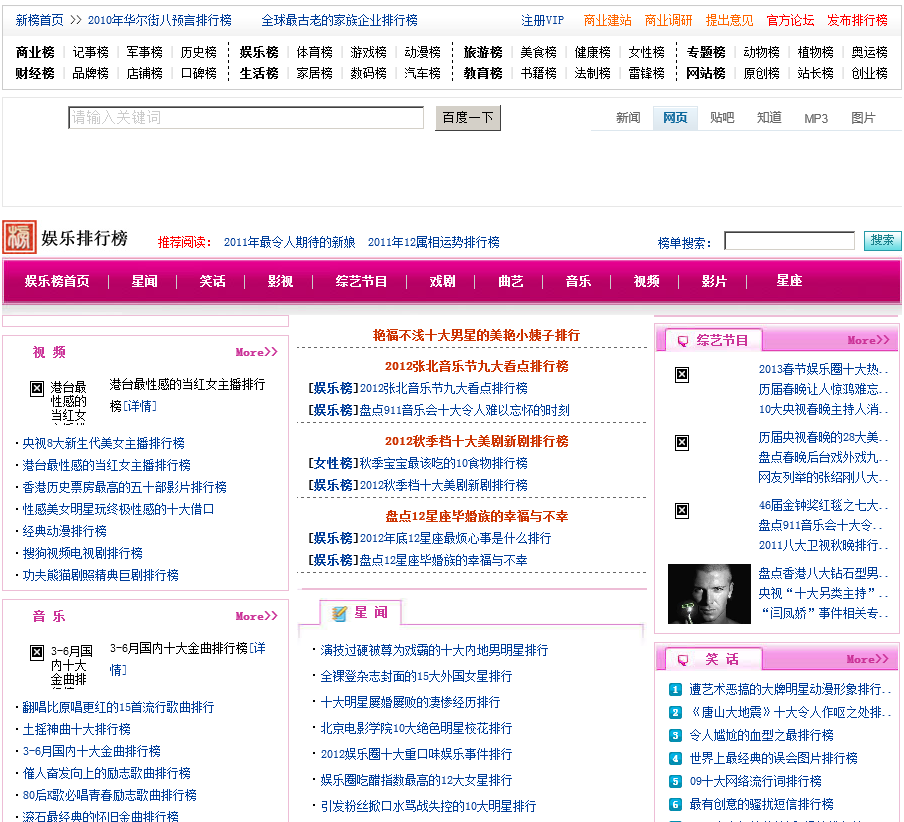Expand More>> in the 笑话 panel
The image size is (904, 822).
coord(868,659)
